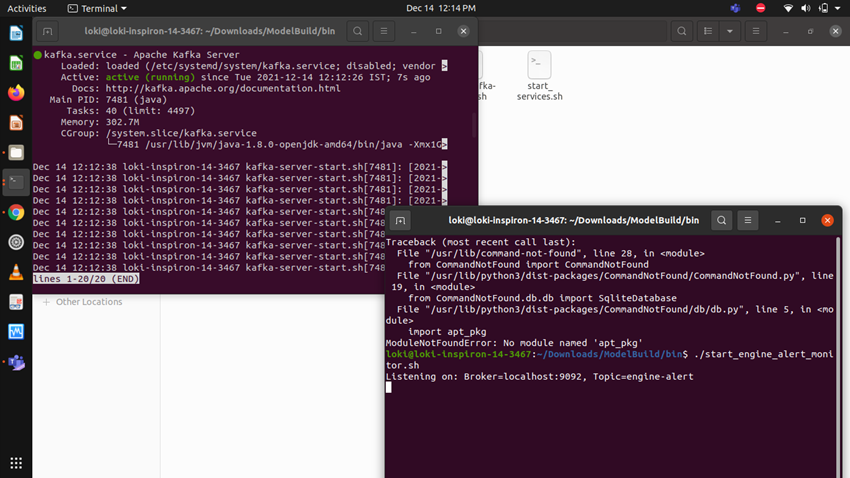Image resolution: width=850 pixels, height=478 pixels.
Task: Open the document viewer dock icon
Action: (x=16, y=302)
